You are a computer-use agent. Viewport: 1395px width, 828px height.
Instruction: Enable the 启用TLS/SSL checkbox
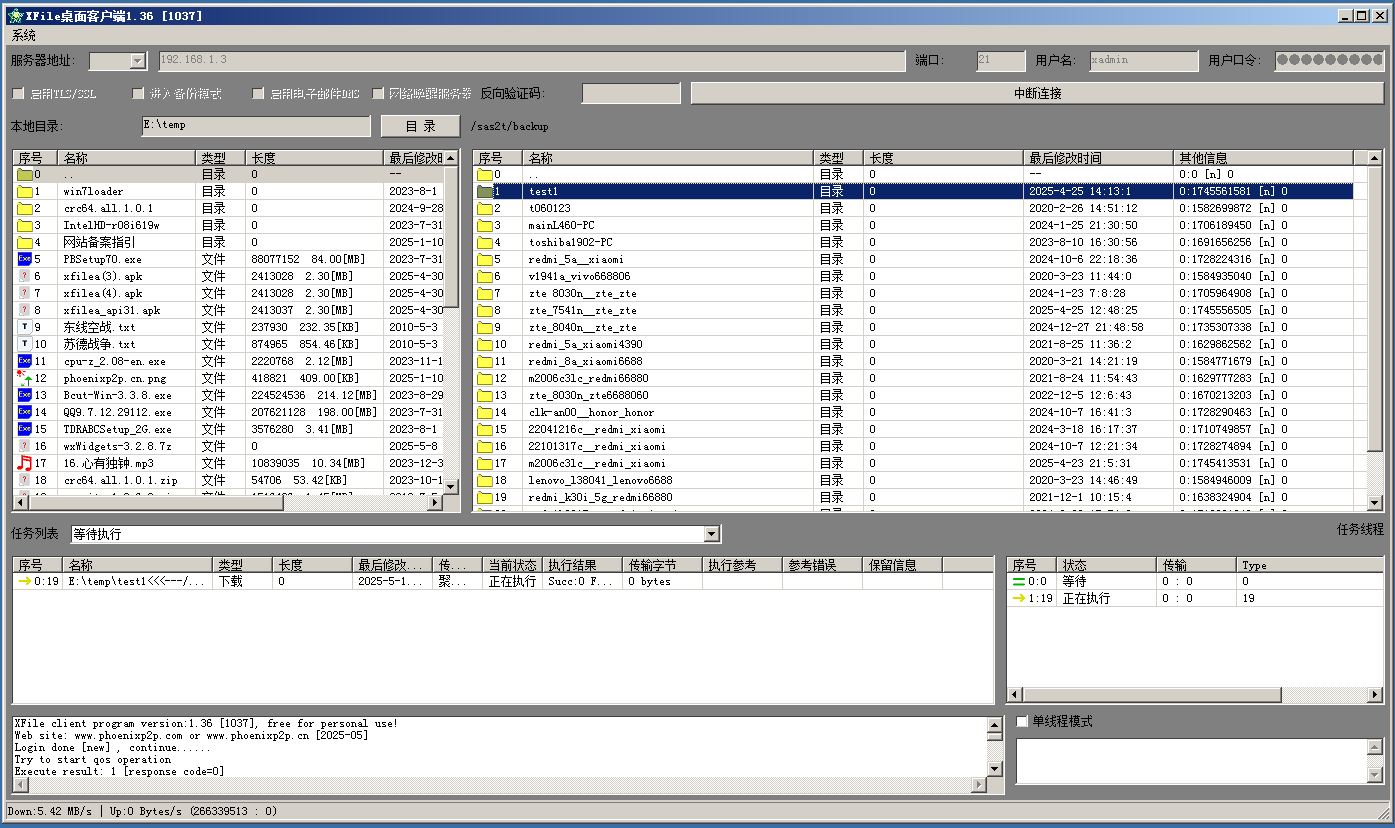[x=18, y=94]
